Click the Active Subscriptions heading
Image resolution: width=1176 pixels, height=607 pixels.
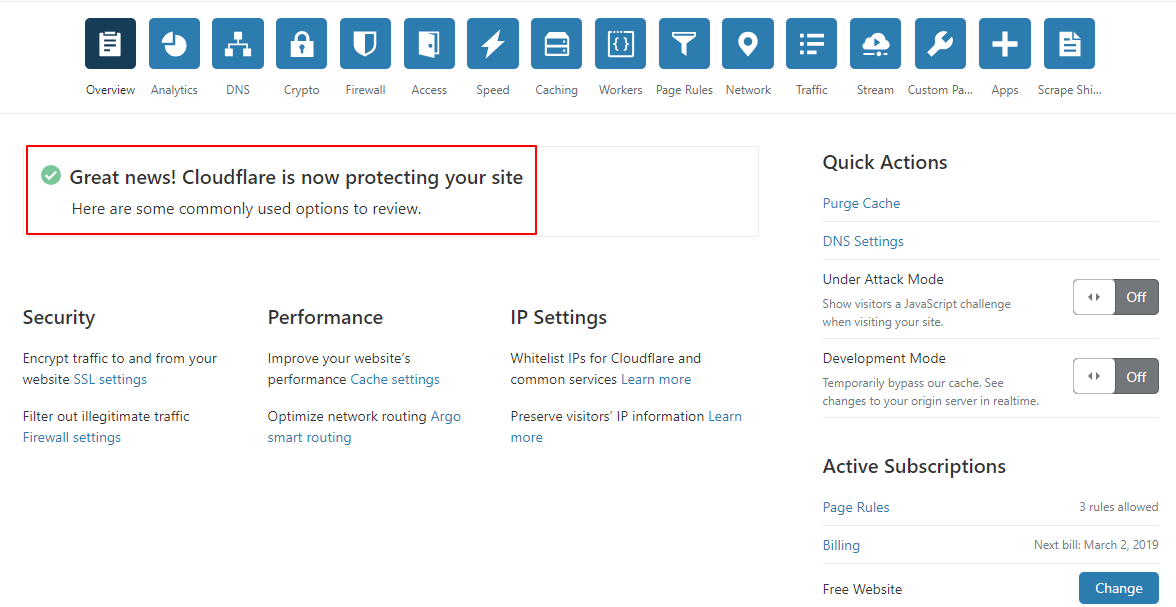click(914, 467)
